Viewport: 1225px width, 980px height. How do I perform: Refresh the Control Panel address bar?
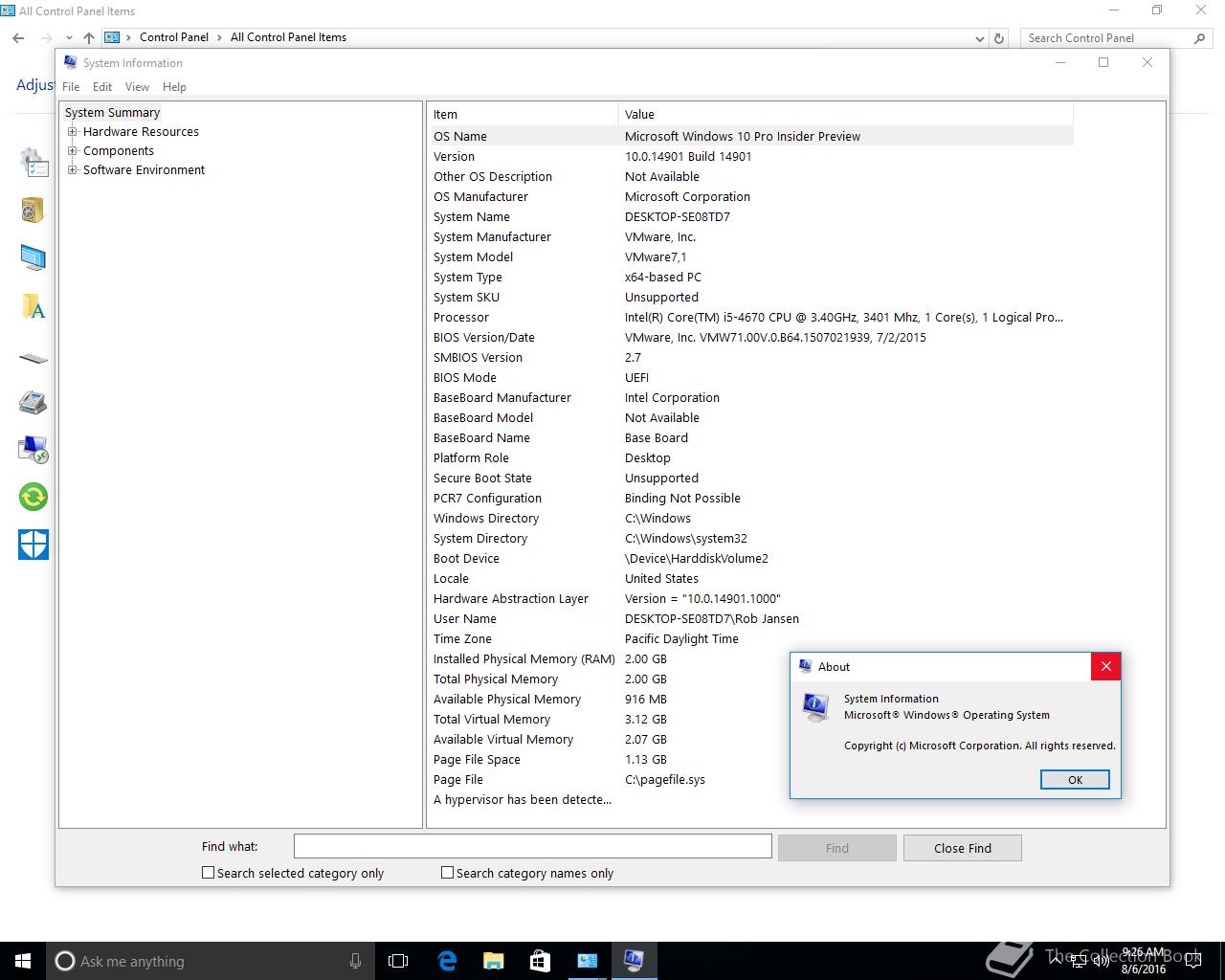point(999,38)
